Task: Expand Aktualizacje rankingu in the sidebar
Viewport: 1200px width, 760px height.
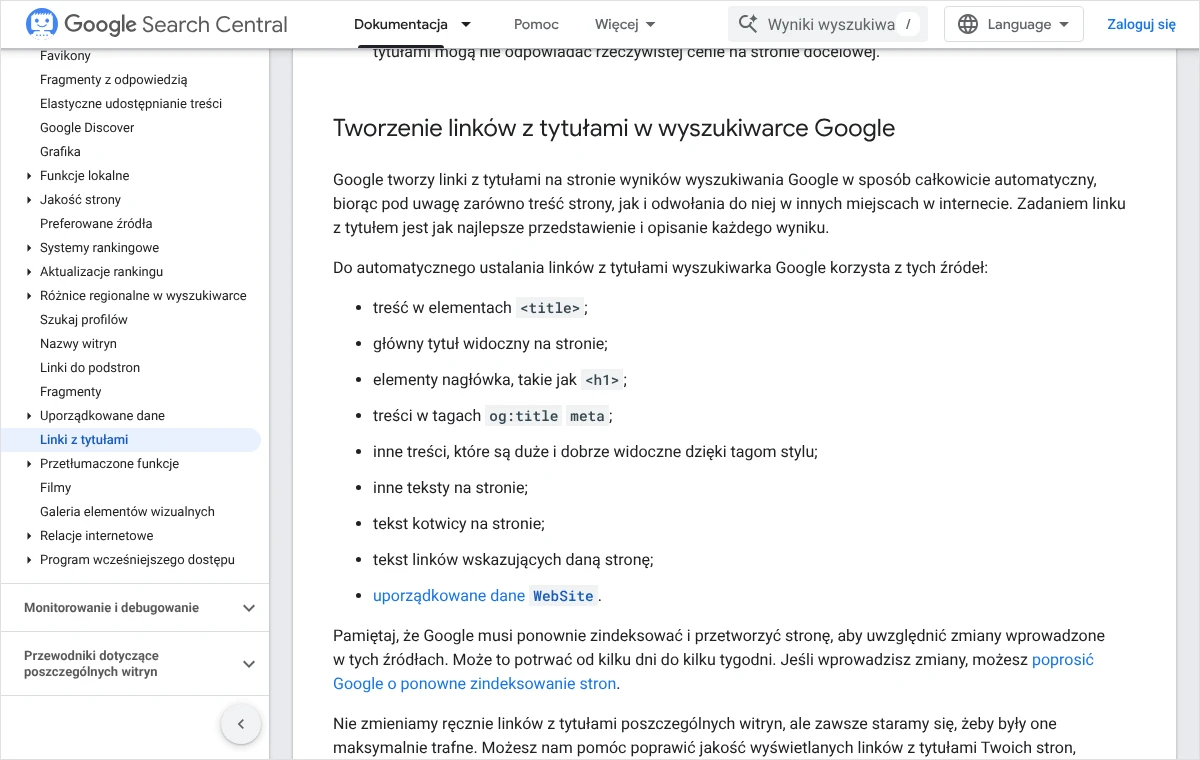Action: coord(30,272)
